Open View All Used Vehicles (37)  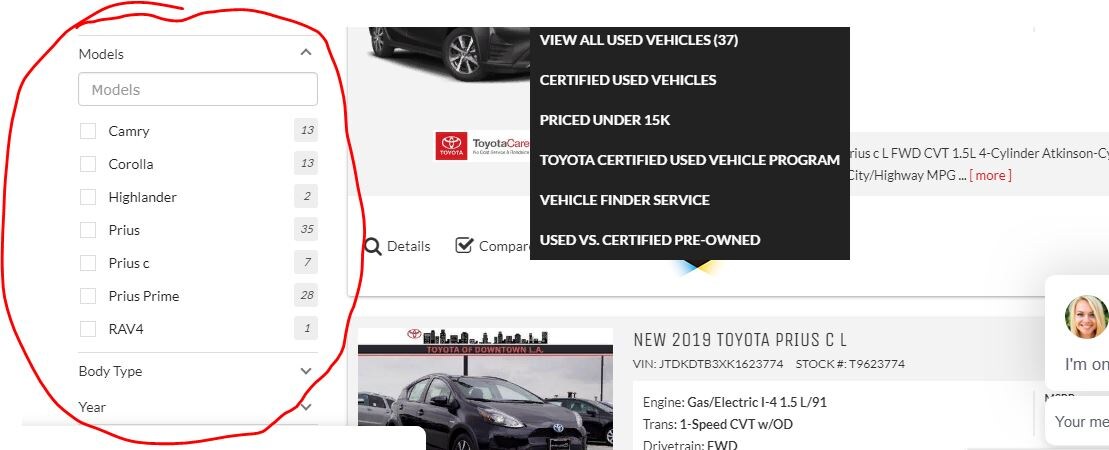[x=639, y=40]
